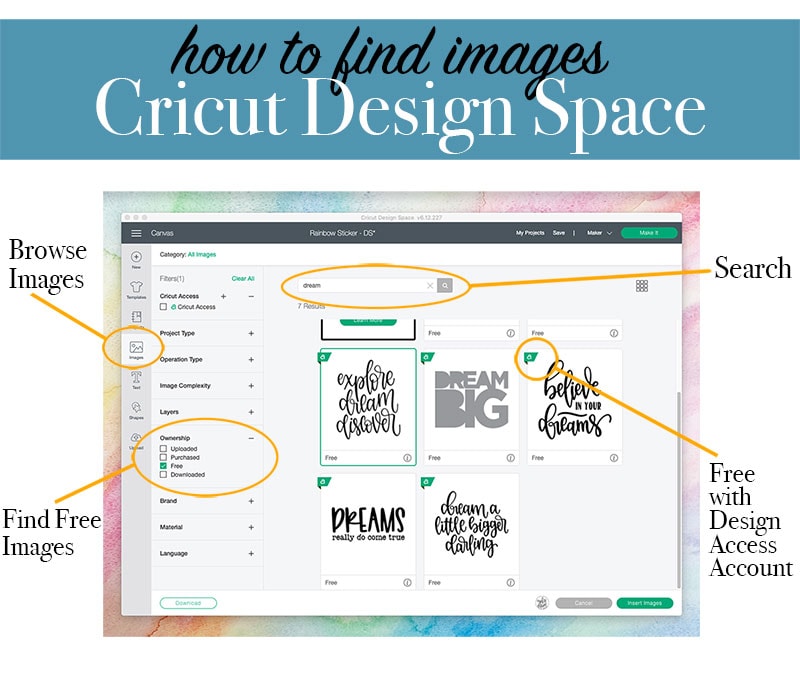Open the hamburger menu beside Canvas
The width and height of the screenshot is (800, 675).
(136, 233)
